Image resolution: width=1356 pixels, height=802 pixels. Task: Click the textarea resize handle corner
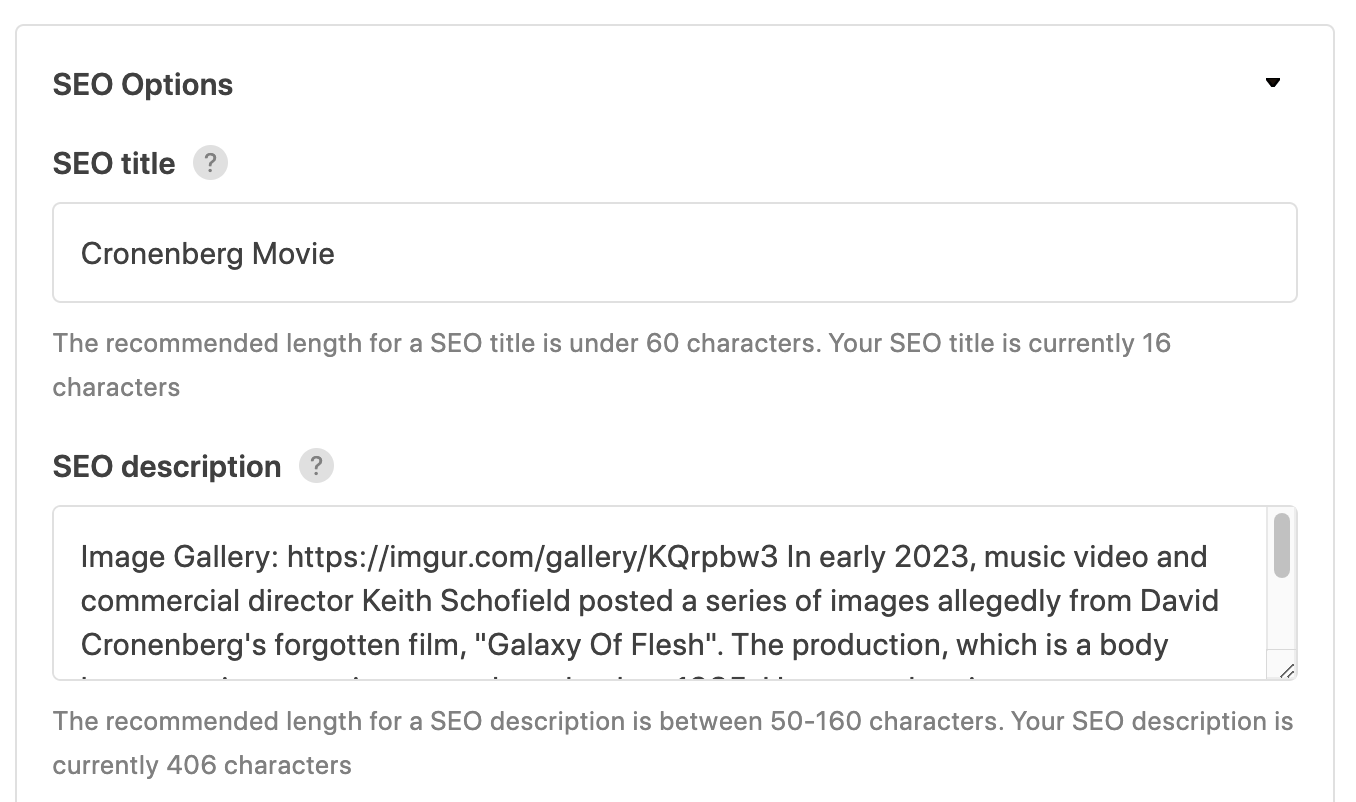click(x=1286, y=671)
